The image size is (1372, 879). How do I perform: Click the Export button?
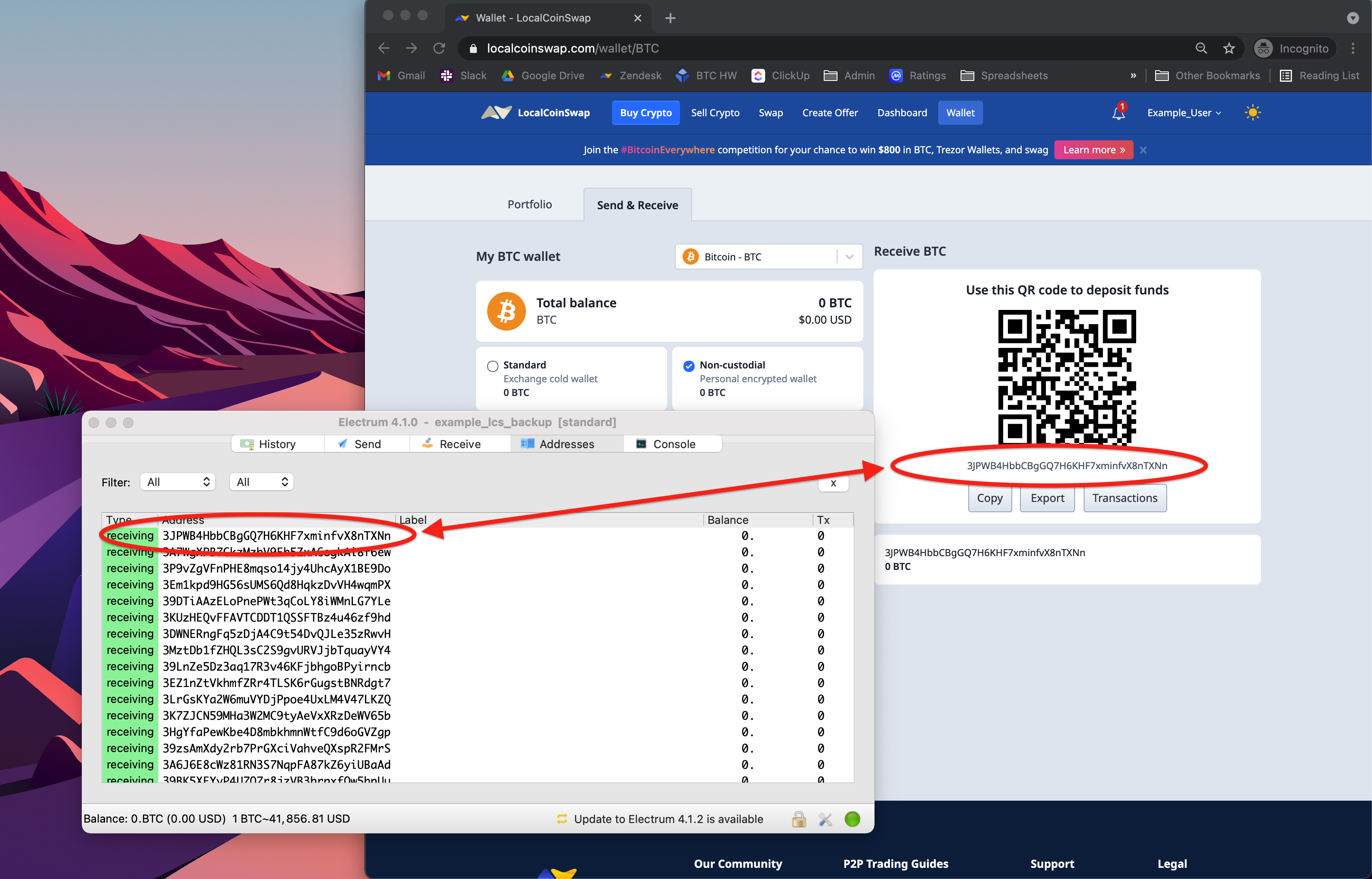[x=1048, y=498]
